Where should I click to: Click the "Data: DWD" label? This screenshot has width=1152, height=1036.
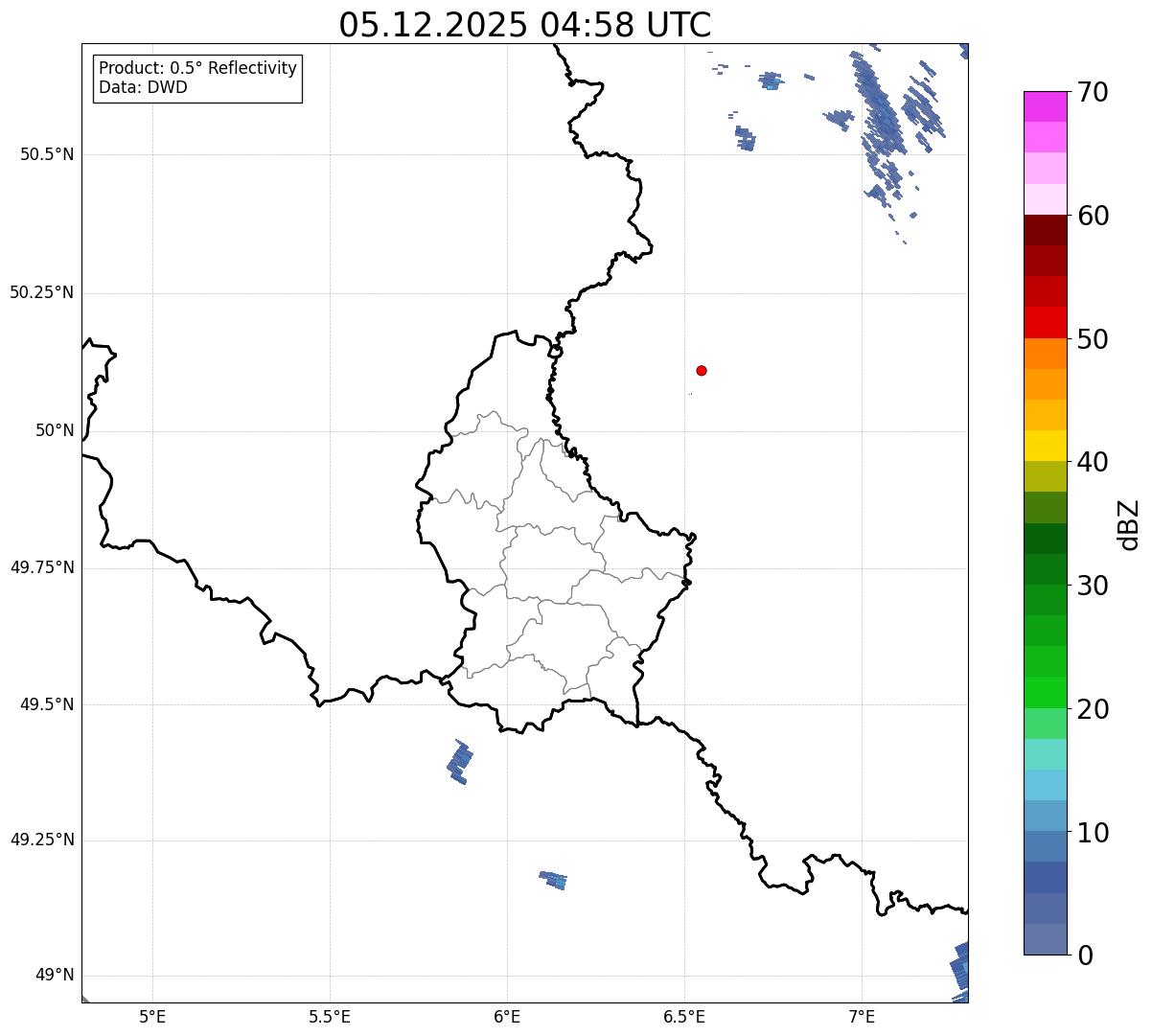click(x=143, y=87)
